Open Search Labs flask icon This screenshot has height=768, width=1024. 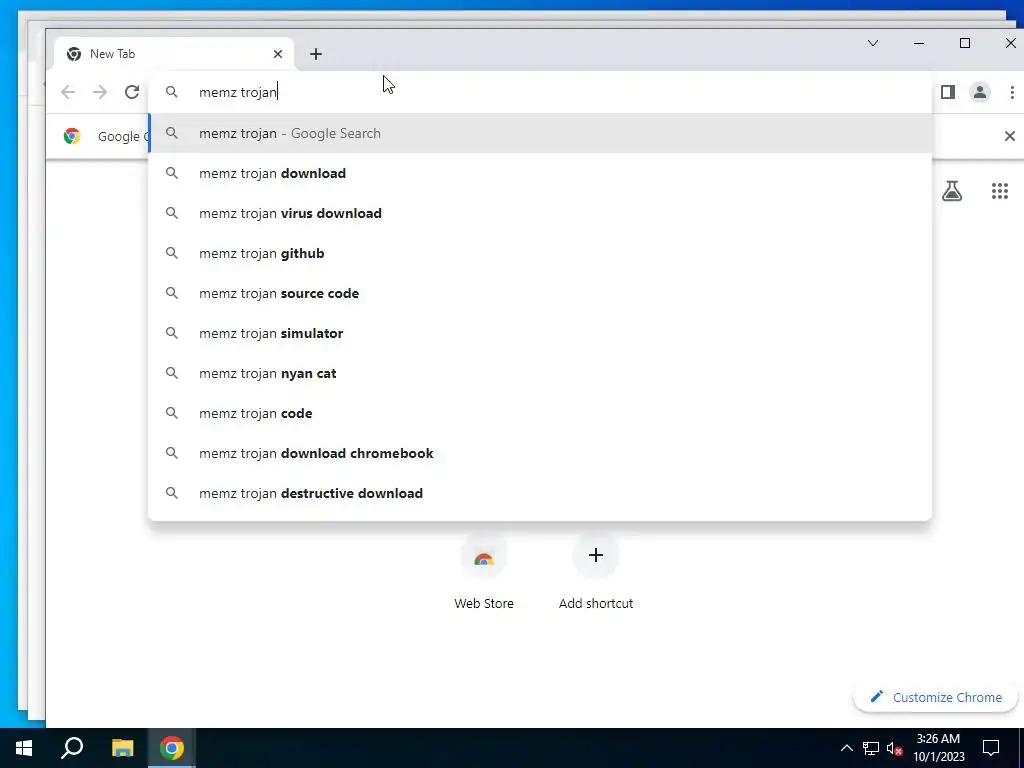952,191
